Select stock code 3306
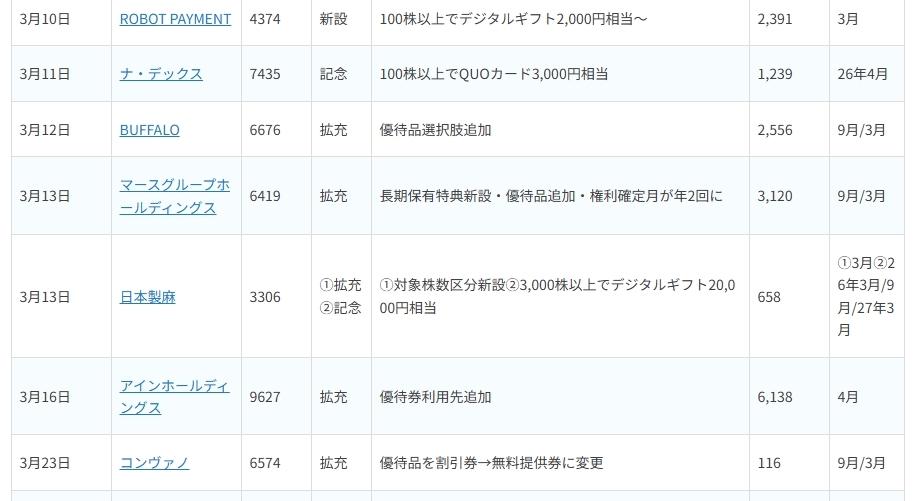The height and width of the screenshot is (501, 915). point(265,297)
